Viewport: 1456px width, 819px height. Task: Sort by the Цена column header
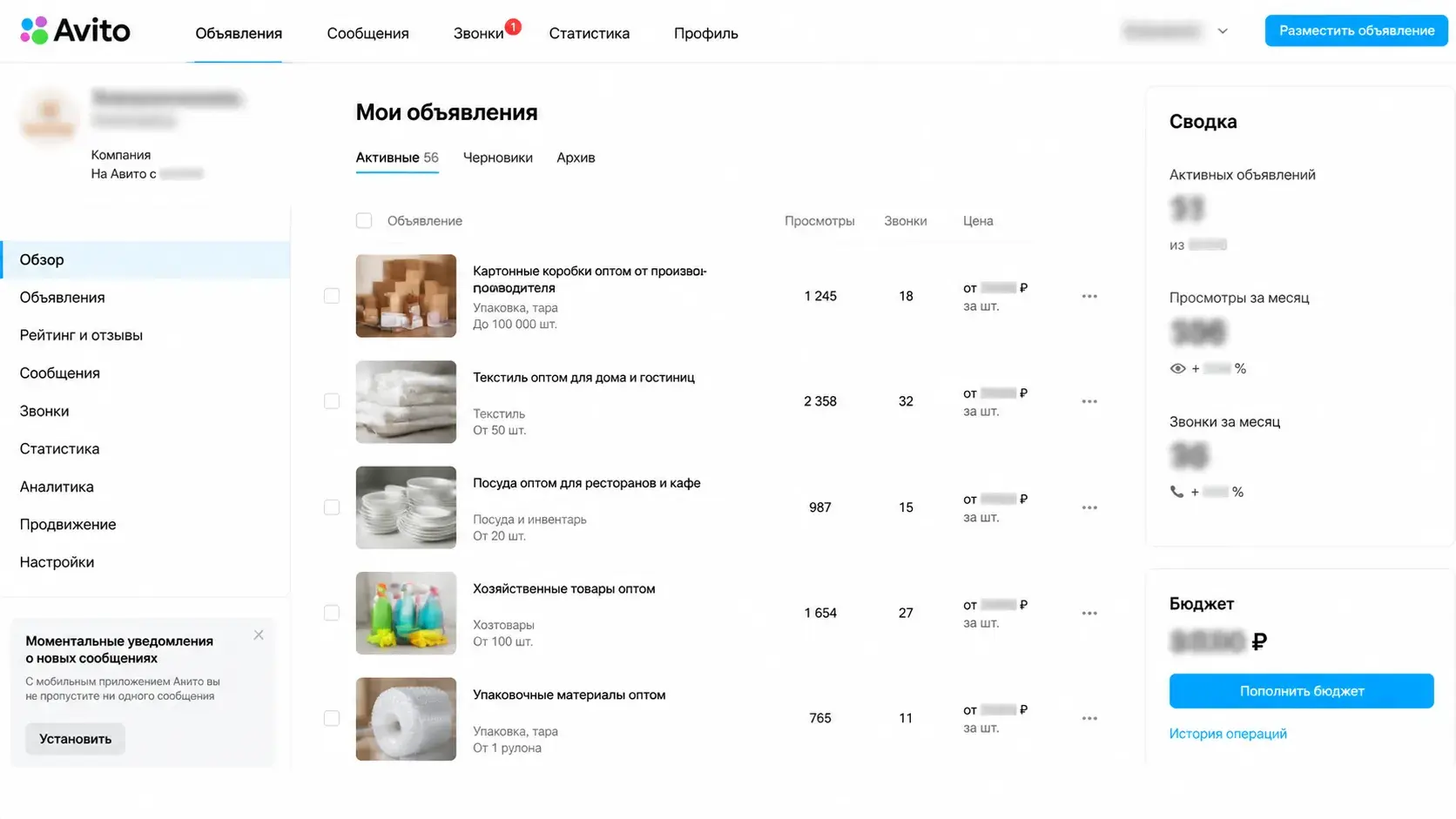click(978, 221)
